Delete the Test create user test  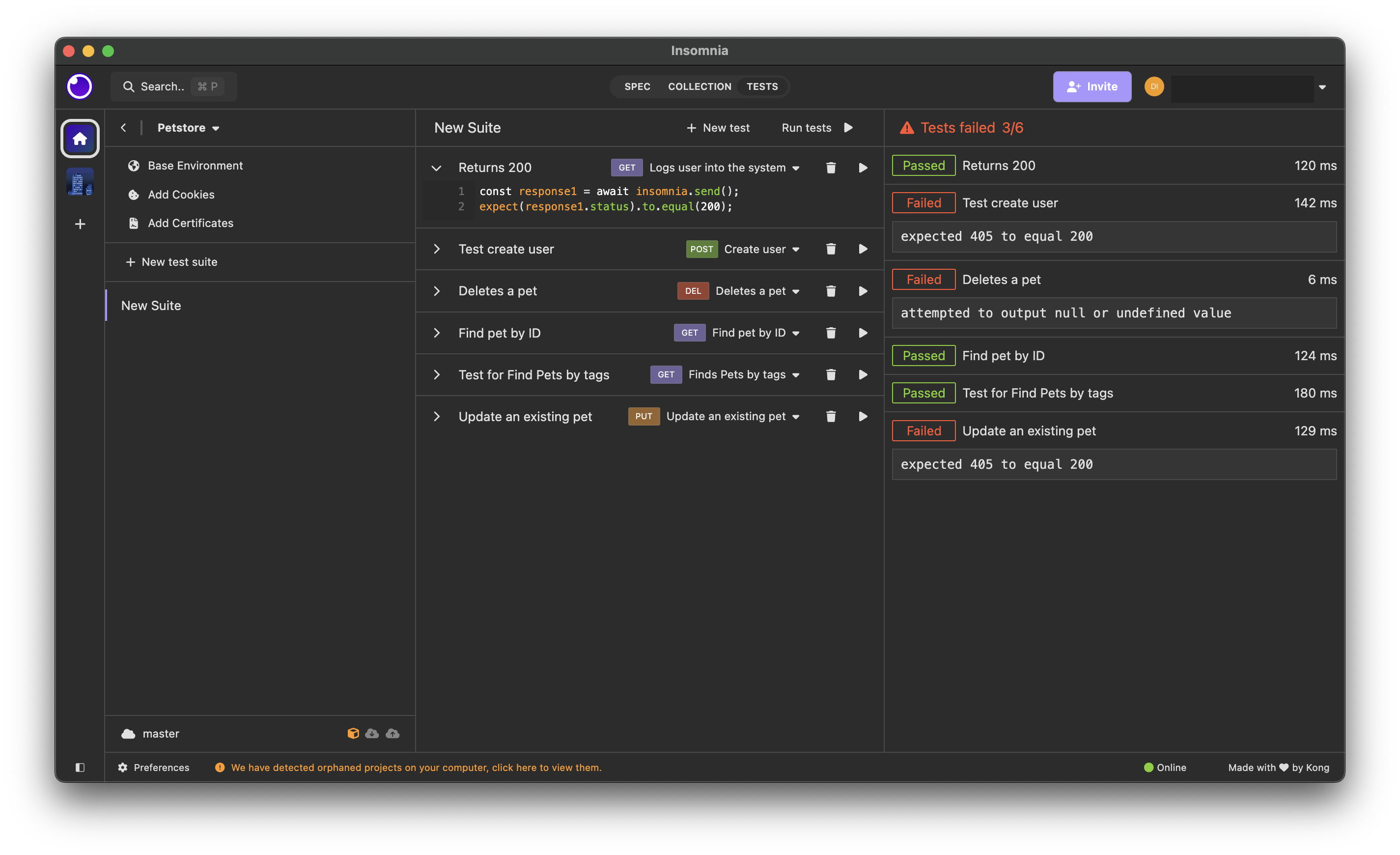pos(831,249)
